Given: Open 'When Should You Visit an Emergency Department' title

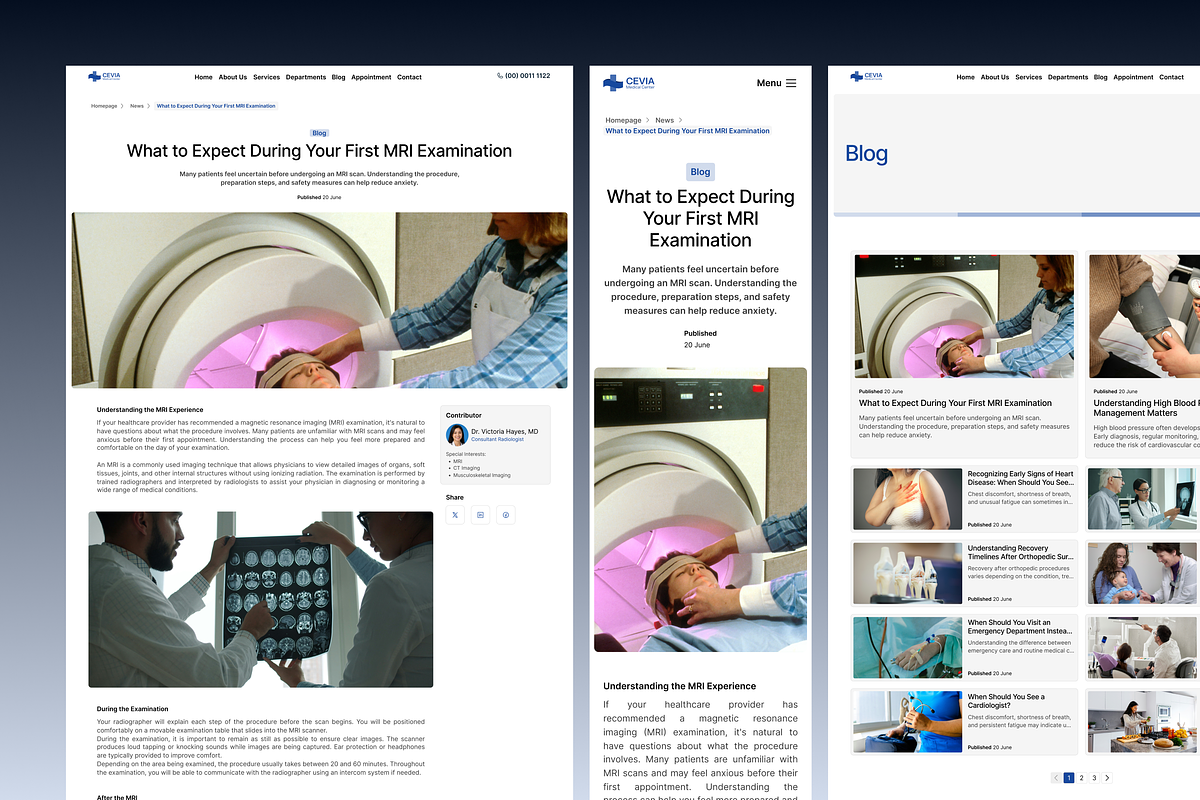Looking at the screenshot, I should coord(1019,627).
